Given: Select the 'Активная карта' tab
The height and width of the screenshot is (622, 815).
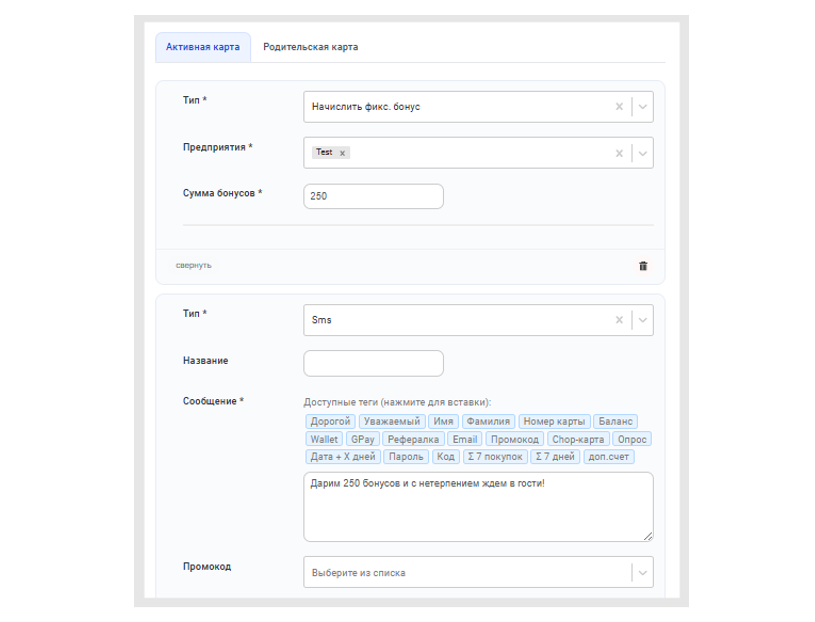Looking at the screenshot, I should (x=203, y=47).
